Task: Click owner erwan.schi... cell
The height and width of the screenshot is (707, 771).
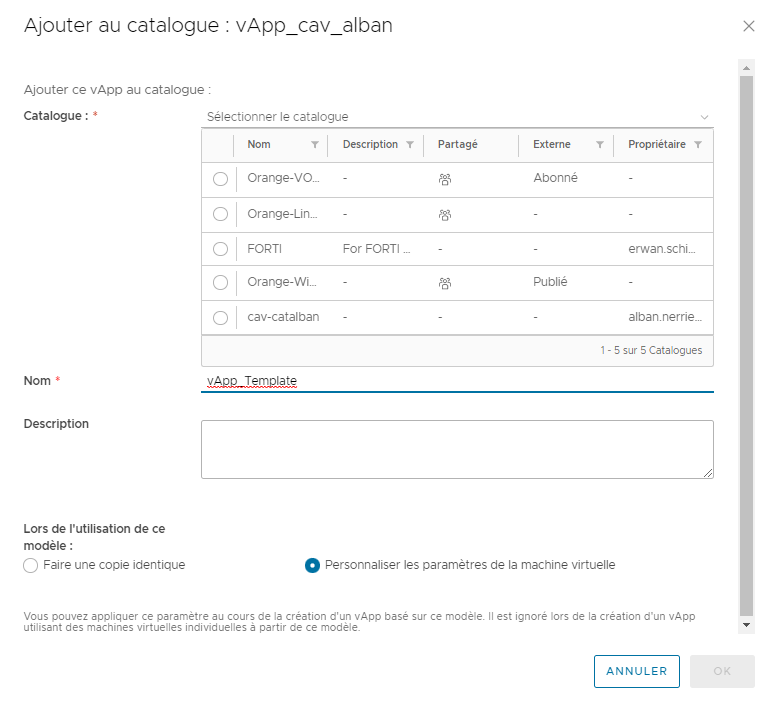Action: click(x=661, y=249)
